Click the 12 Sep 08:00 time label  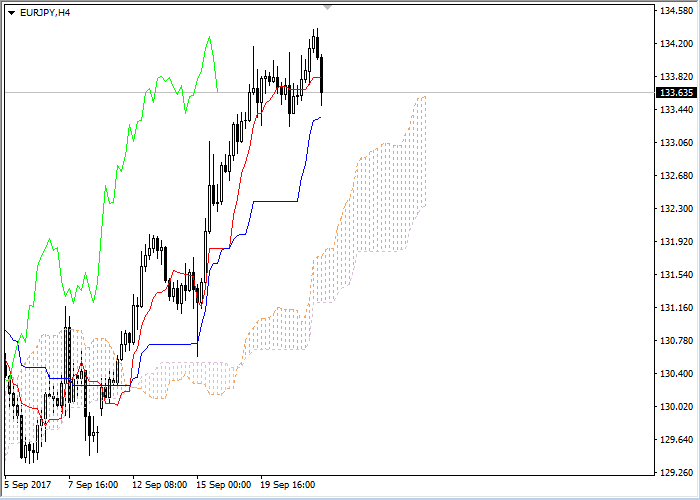(x=160, y=485)
